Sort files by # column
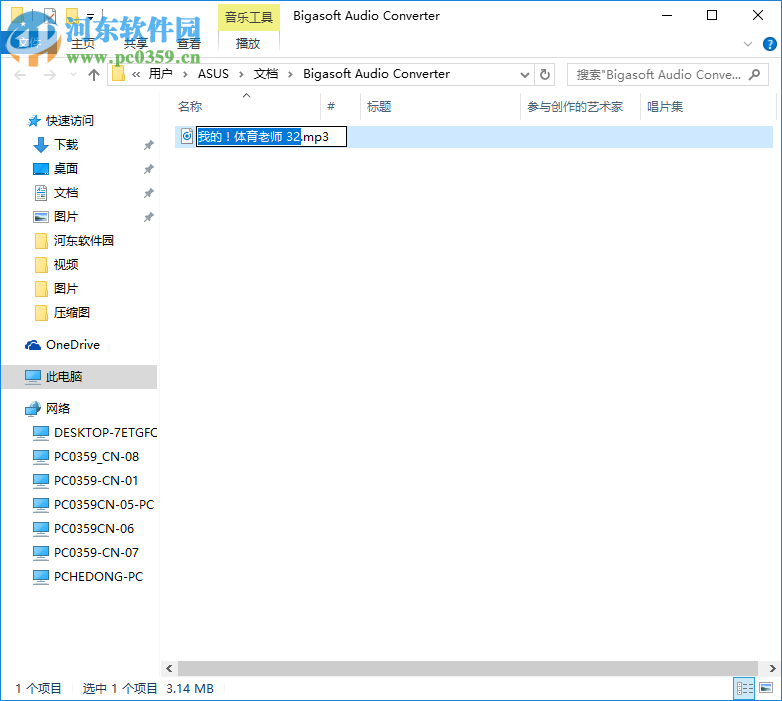The height and width of the screenshot is (701, 782). [x=331, y=107]
